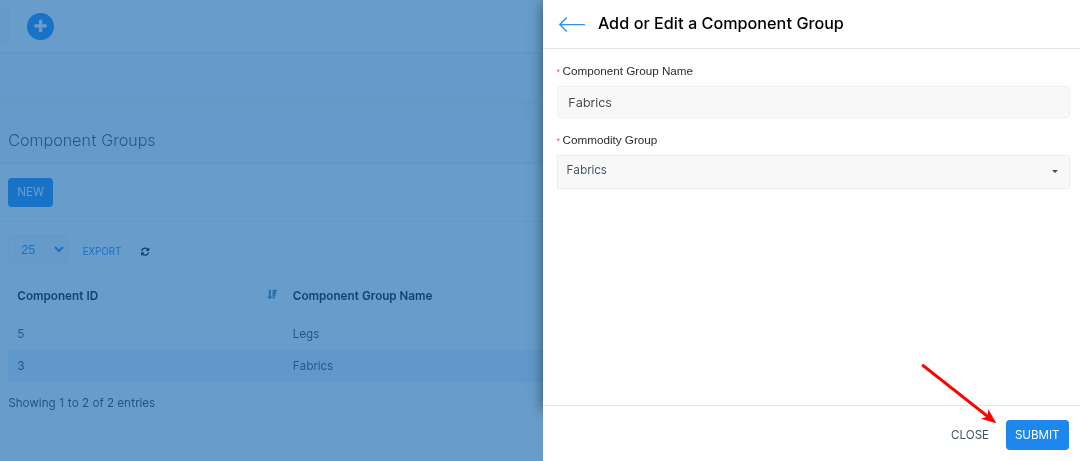Click the sort icon beside Component ID
Image resolution: width=1080 pixels, height=461 pixels.
point(272,295)
